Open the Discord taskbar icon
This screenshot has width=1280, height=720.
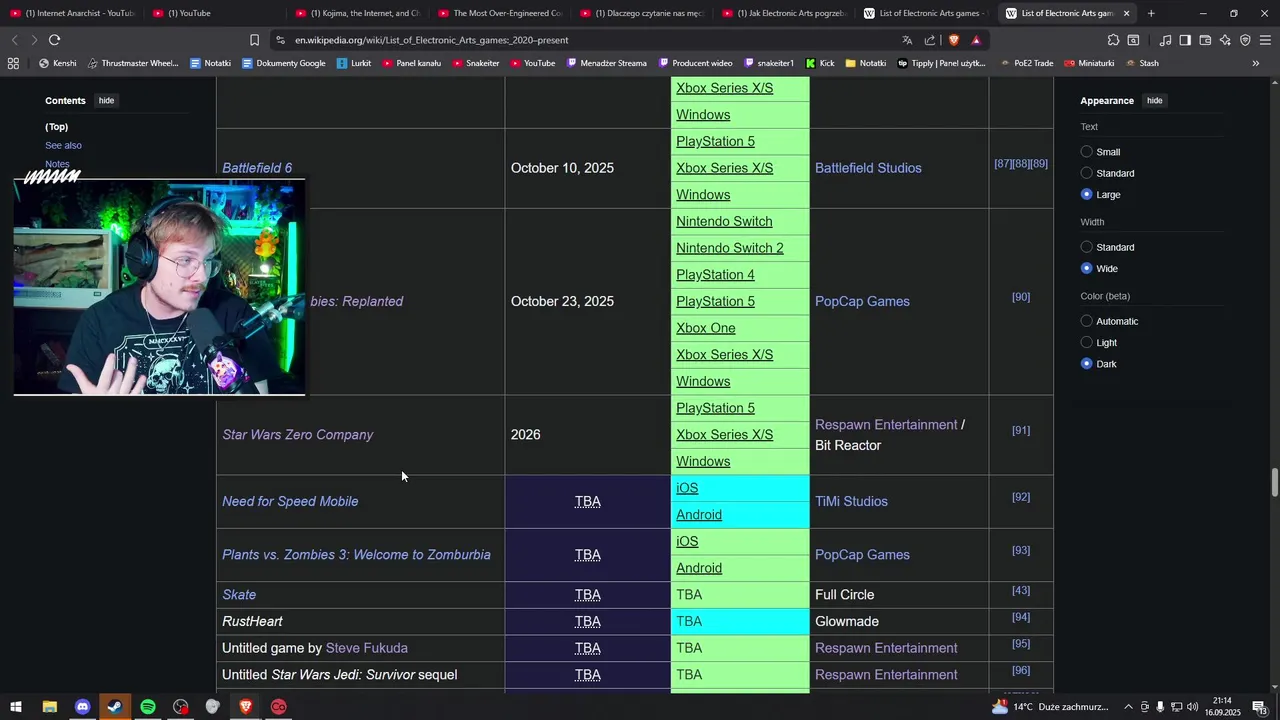click(x=82, y=707)
